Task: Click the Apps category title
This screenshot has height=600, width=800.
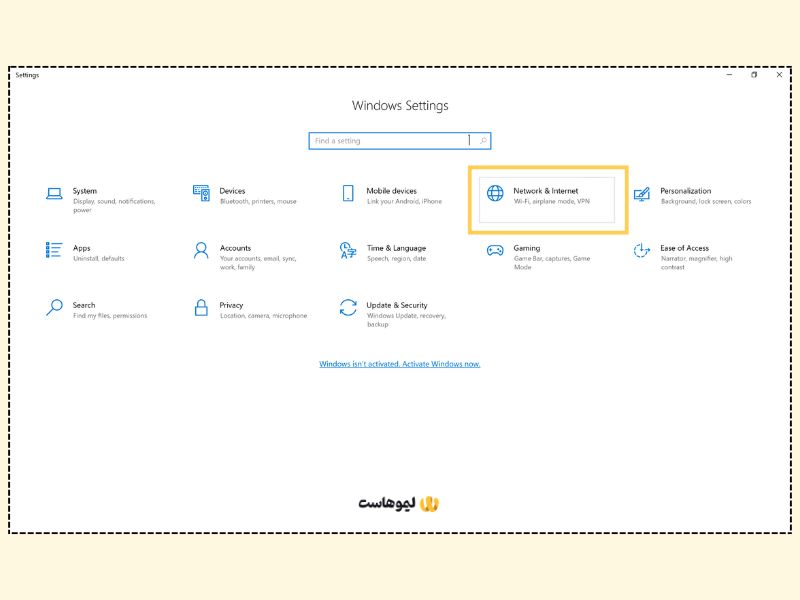Action: (x=81, y=248)
